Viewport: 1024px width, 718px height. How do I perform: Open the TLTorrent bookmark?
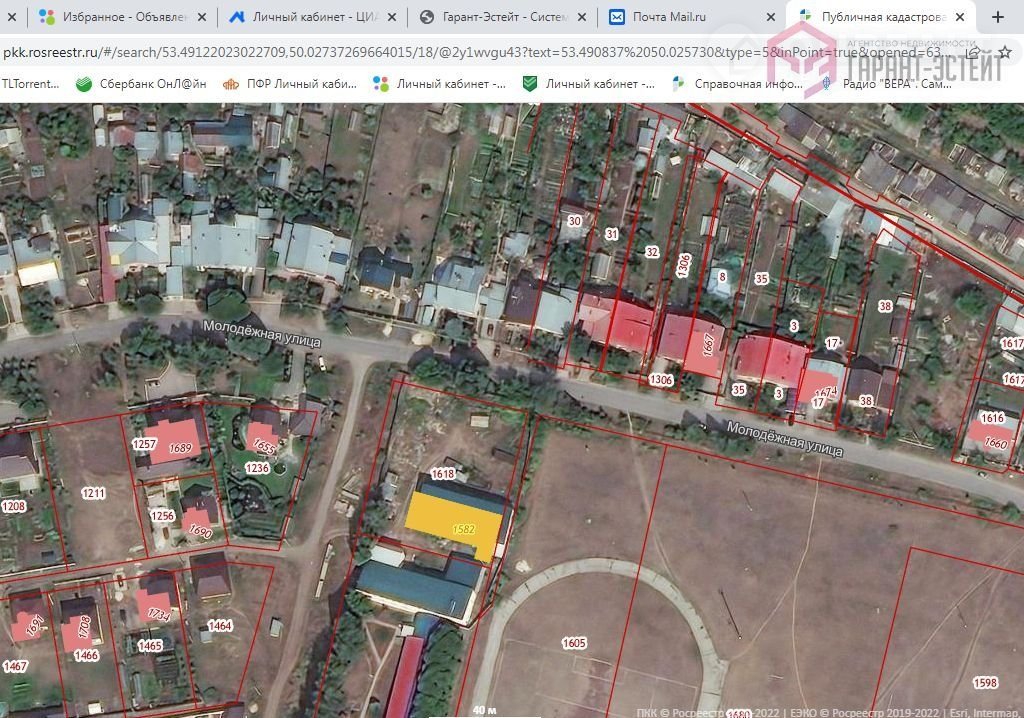tap(32, 84)
